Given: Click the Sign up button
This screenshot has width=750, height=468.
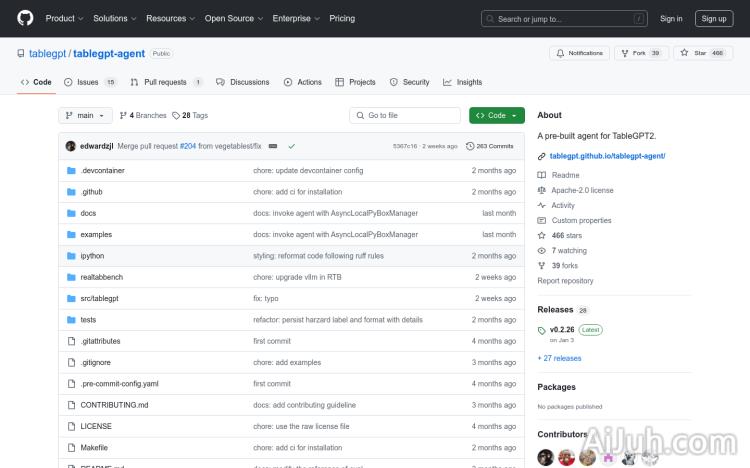Looking at the screenshot, I should 714,18.
